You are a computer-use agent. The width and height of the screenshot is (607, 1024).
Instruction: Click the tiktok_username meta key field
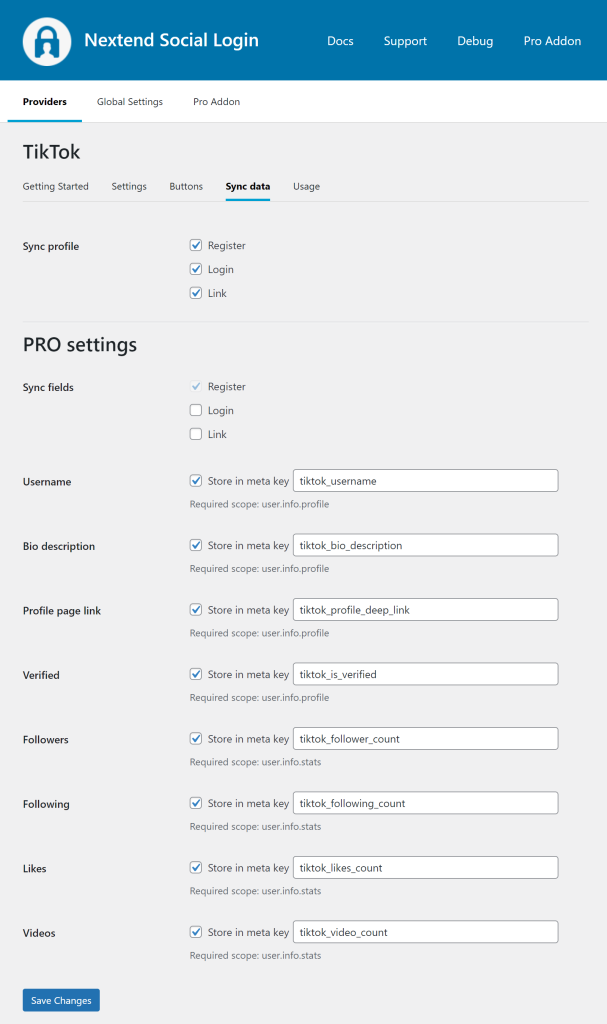pos(425,481)
